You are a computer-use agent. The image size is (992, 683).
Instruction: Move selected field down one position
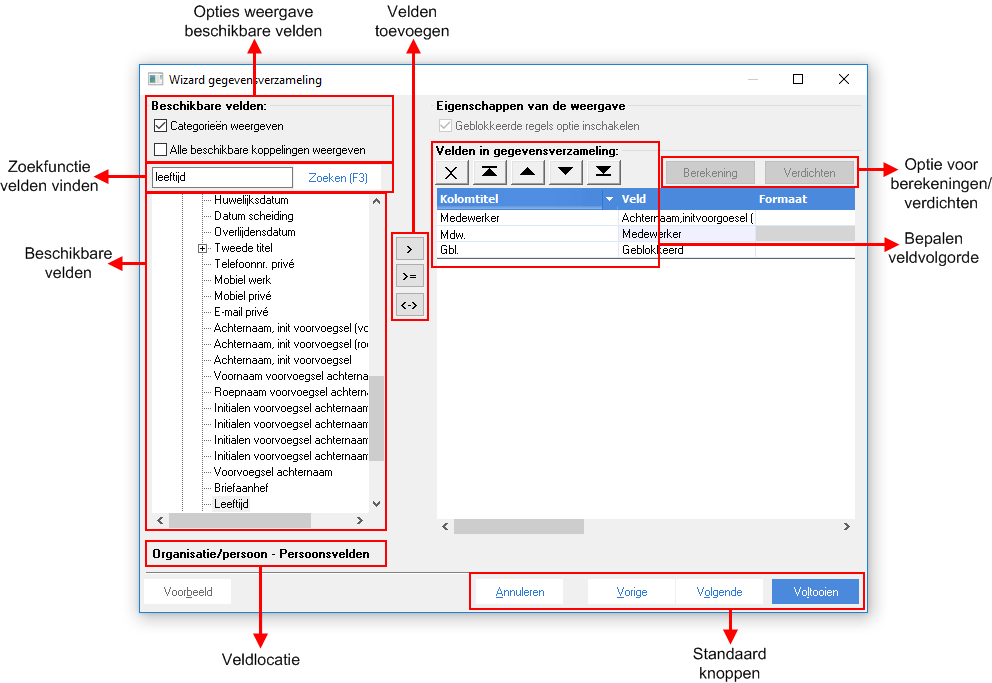566,172
